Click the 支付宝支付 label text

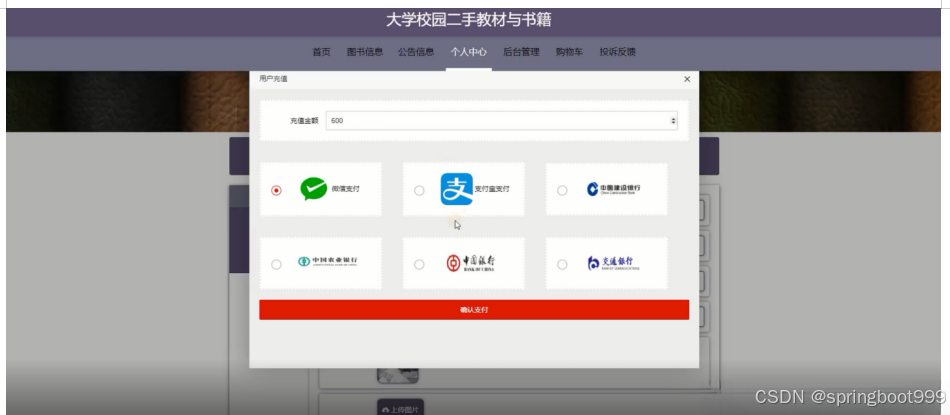click(492, 189)
